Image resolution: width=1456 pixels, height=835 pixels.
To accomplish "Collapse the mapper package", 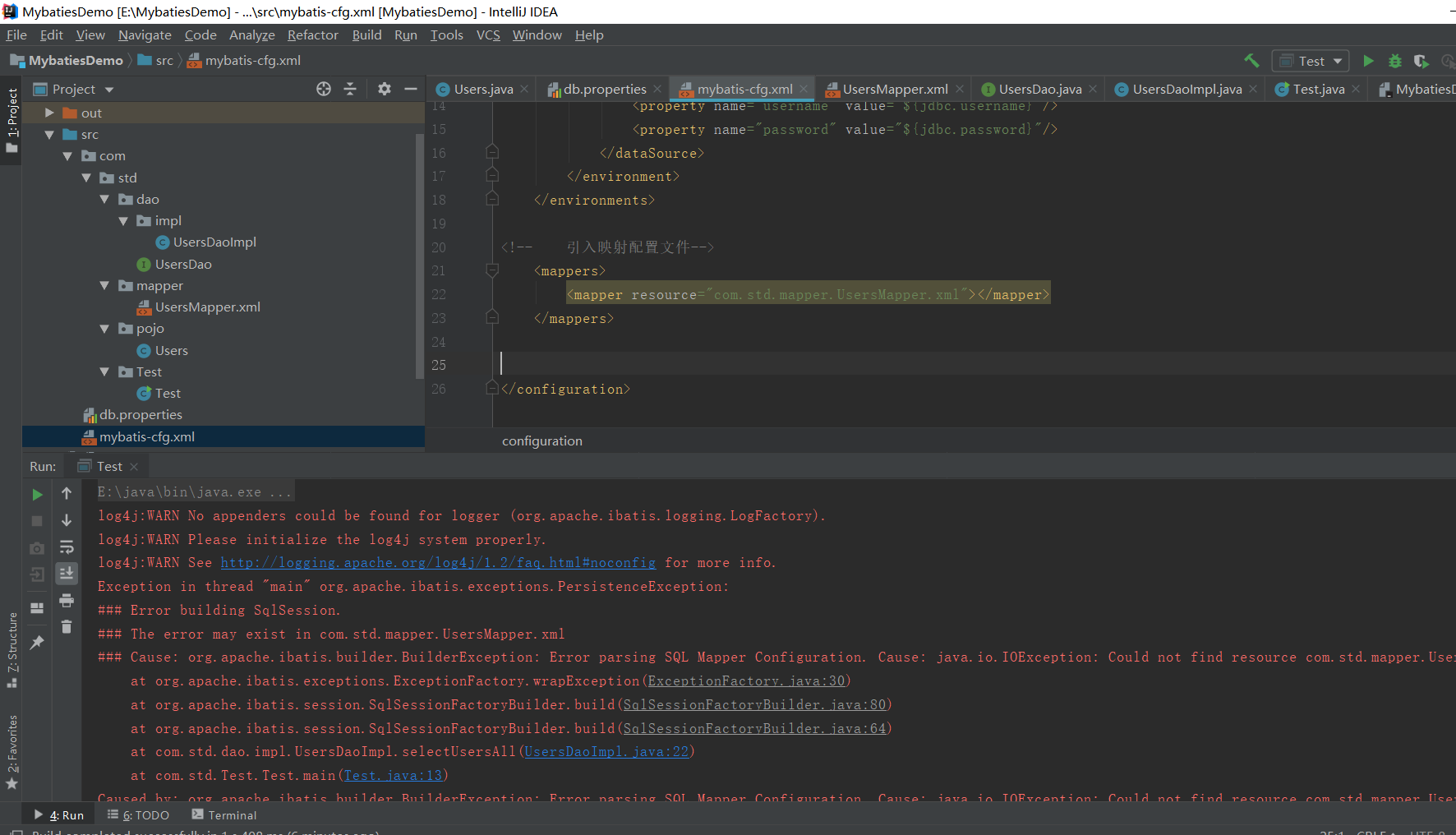I will click(x=104, y=285).
